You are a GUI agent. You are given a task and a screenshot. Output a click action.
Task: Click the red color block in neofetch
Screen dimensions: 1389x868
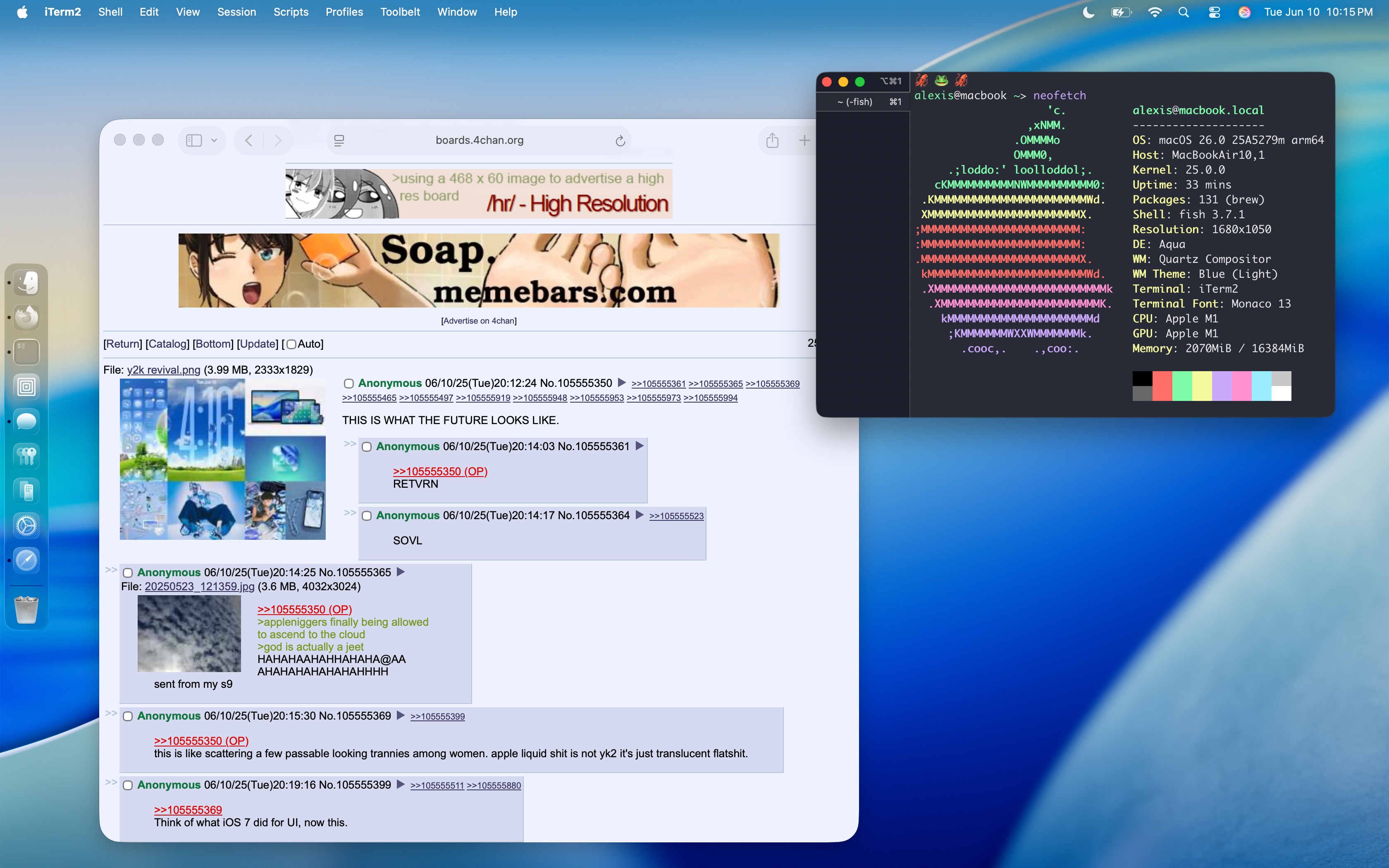[x=1162, y=386]
